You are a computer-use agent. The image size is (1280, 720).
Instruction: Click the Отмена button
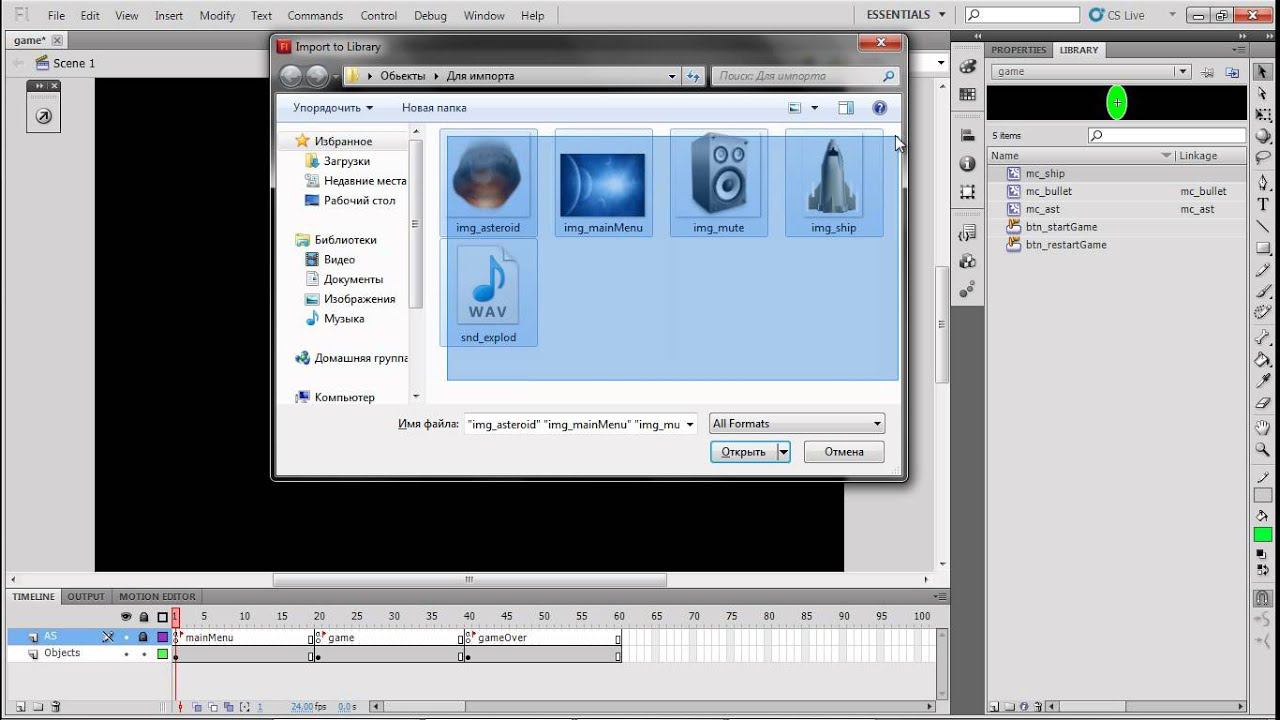[844, 452]
